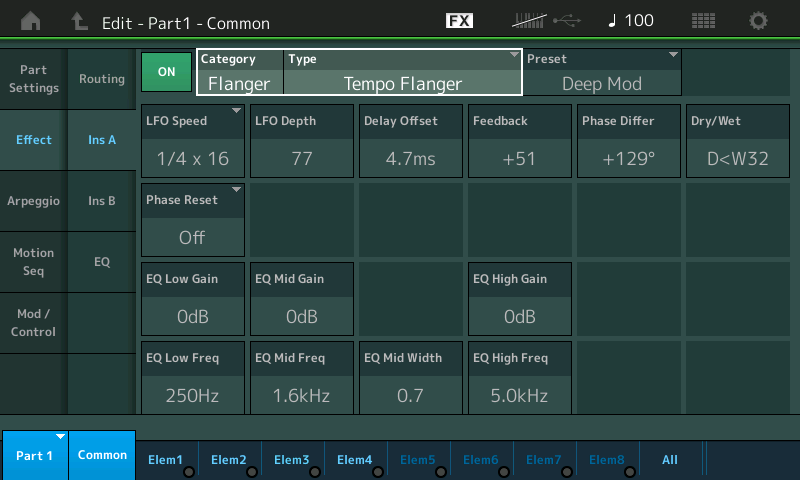This screenshot has width=800, height=480.
Task: Open the Routing sub-tab
Action: pyautogui.click(x=102, y=79)
